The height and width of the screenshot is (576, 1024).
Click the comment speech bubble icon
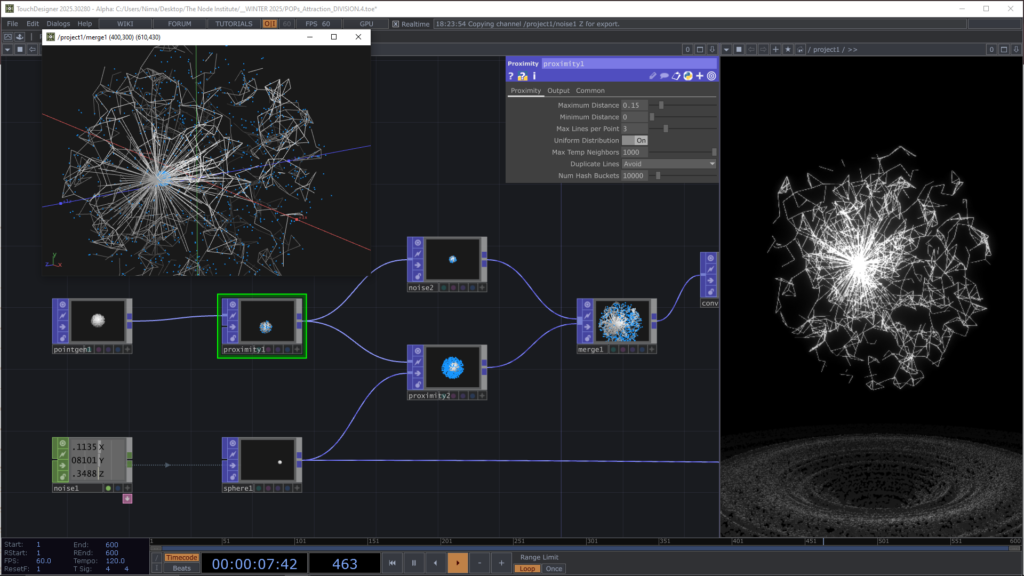click(x=664, y=75)
